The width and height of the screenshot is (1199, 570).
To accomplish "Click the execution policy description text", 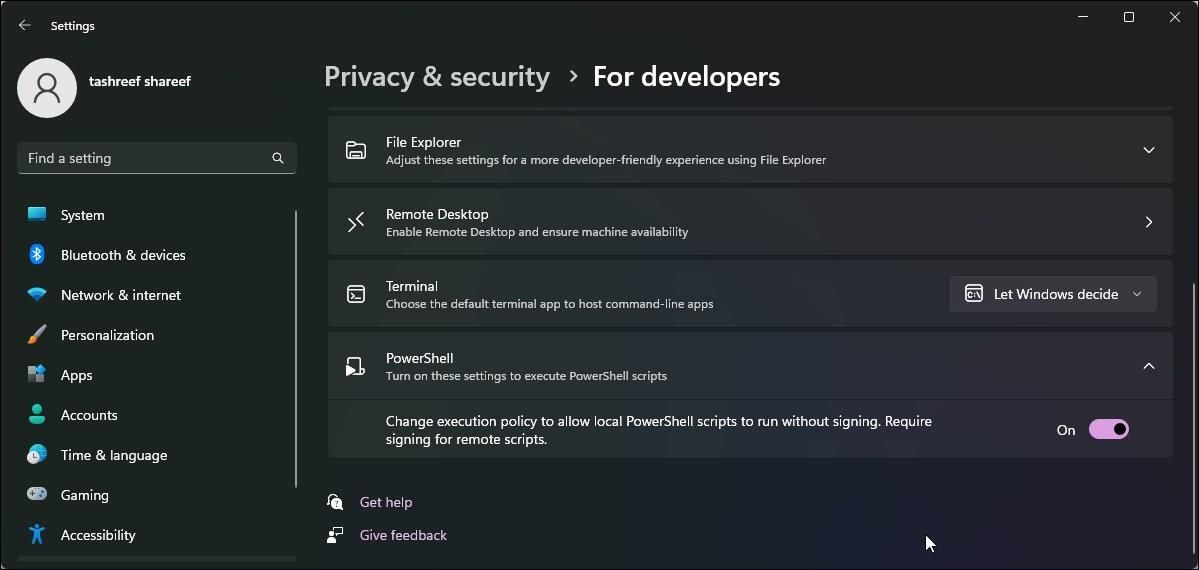I will [658, 430].
